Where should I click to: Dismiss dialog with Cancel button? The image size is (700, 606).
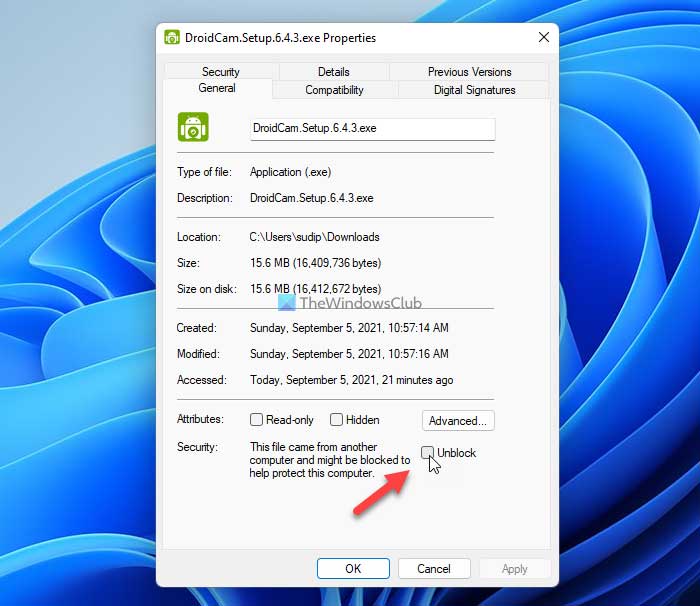tap(434, 568)
